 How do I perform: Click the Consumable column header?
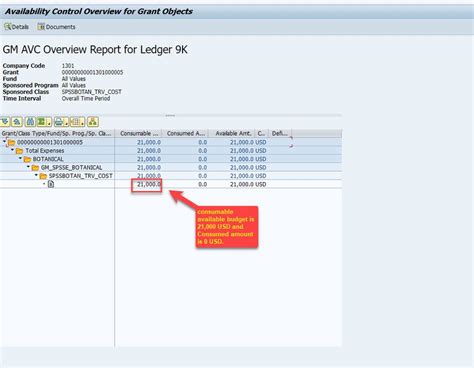click(x=138, y=133)
